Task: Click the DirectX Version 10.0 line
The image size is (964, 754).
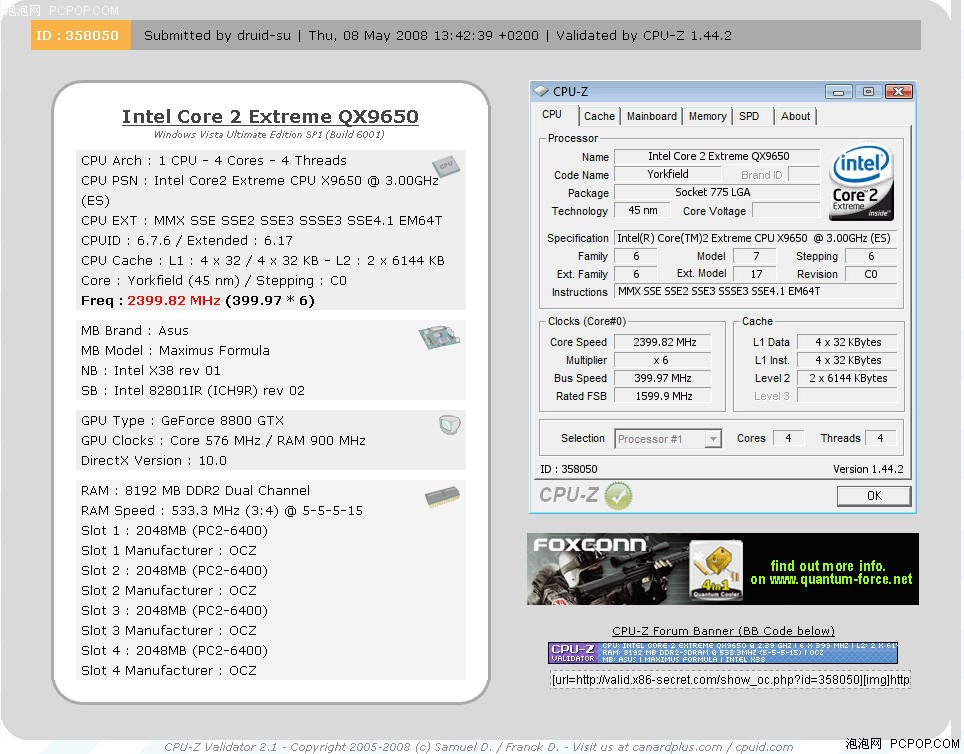Action: [154, 461]
